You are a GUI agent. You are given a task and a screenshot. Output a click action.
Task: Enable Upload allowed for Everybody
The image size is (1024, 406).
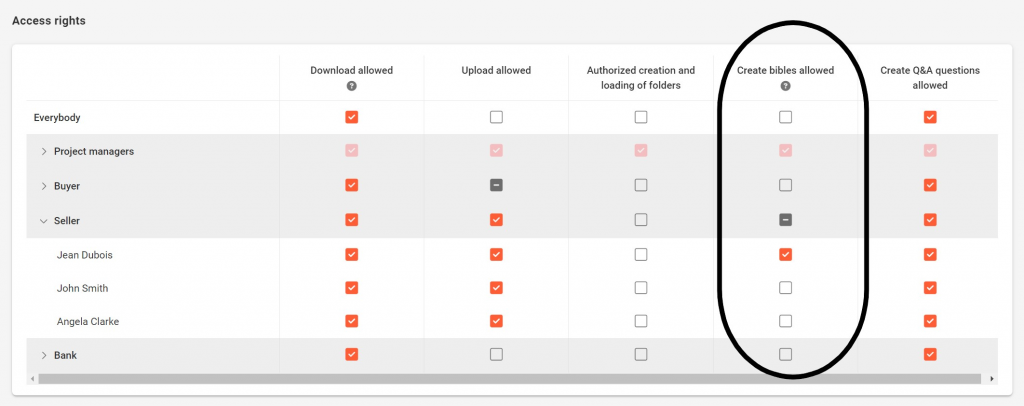[496, 117]
